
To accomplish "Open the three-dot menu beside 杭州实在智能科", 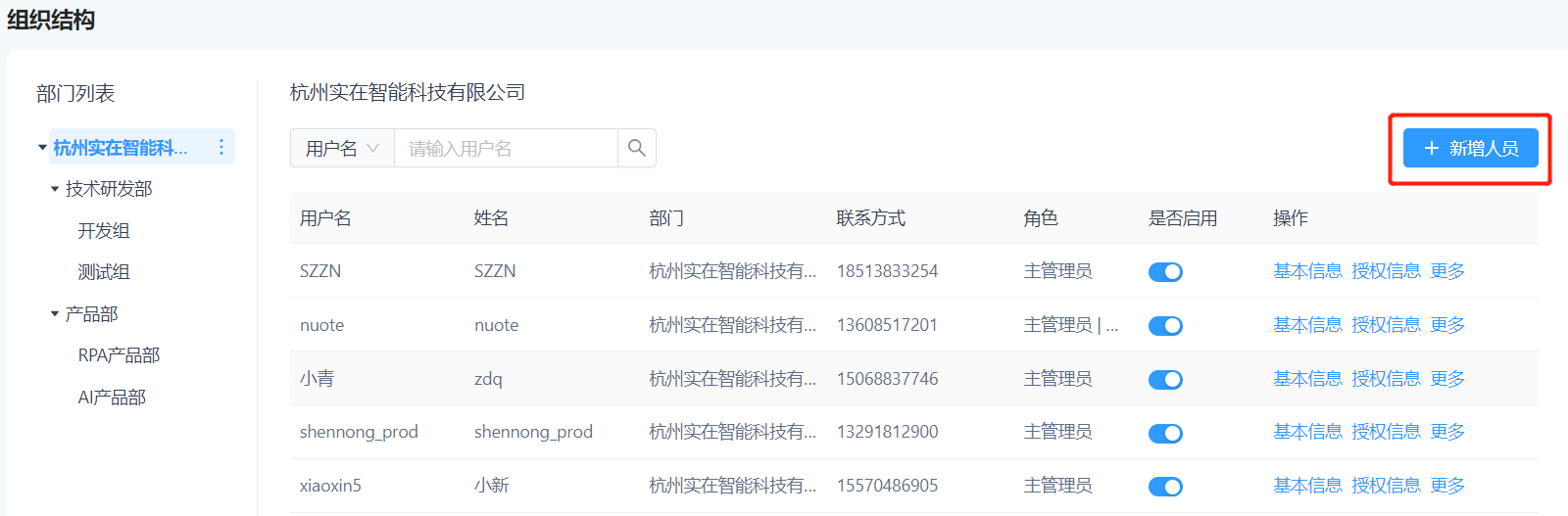I will click(x=221, y=147).
